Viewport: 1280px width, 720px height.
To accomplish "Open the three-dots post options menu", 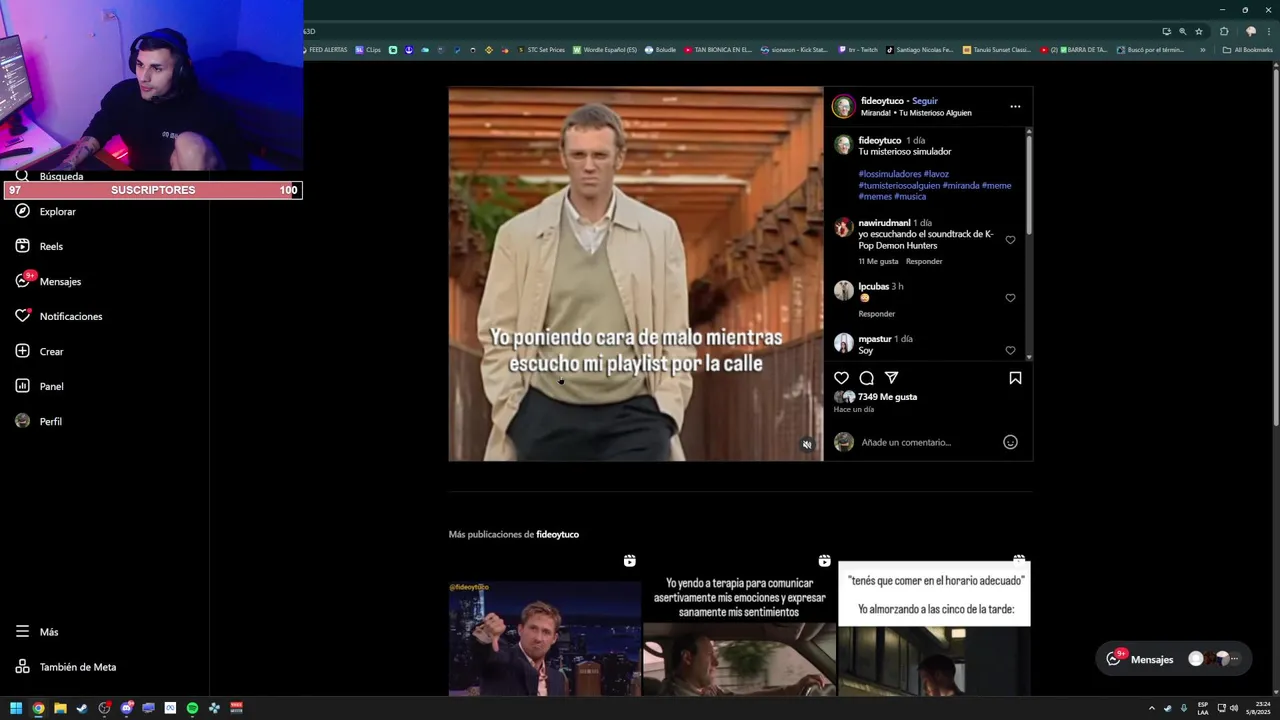I will coord(1015,106).
